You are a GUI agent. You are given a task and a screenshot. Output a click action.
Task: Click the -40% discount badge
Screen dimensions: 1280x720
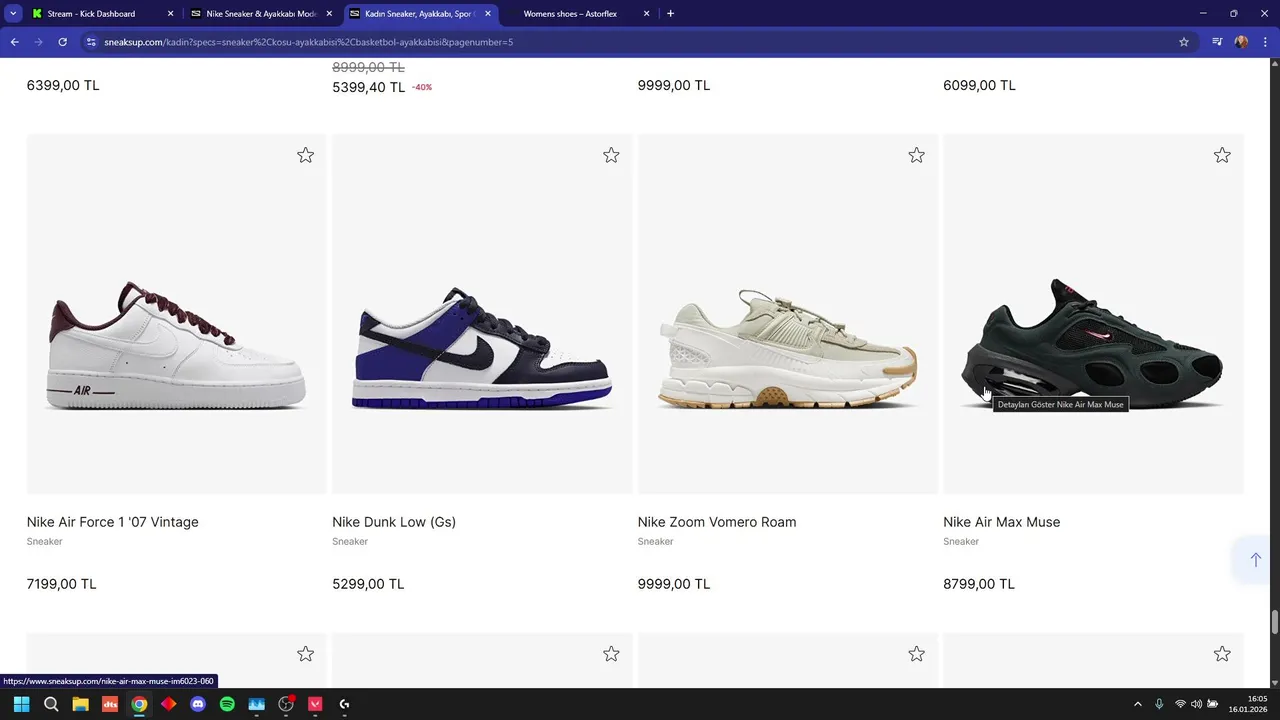coord(422,87)
